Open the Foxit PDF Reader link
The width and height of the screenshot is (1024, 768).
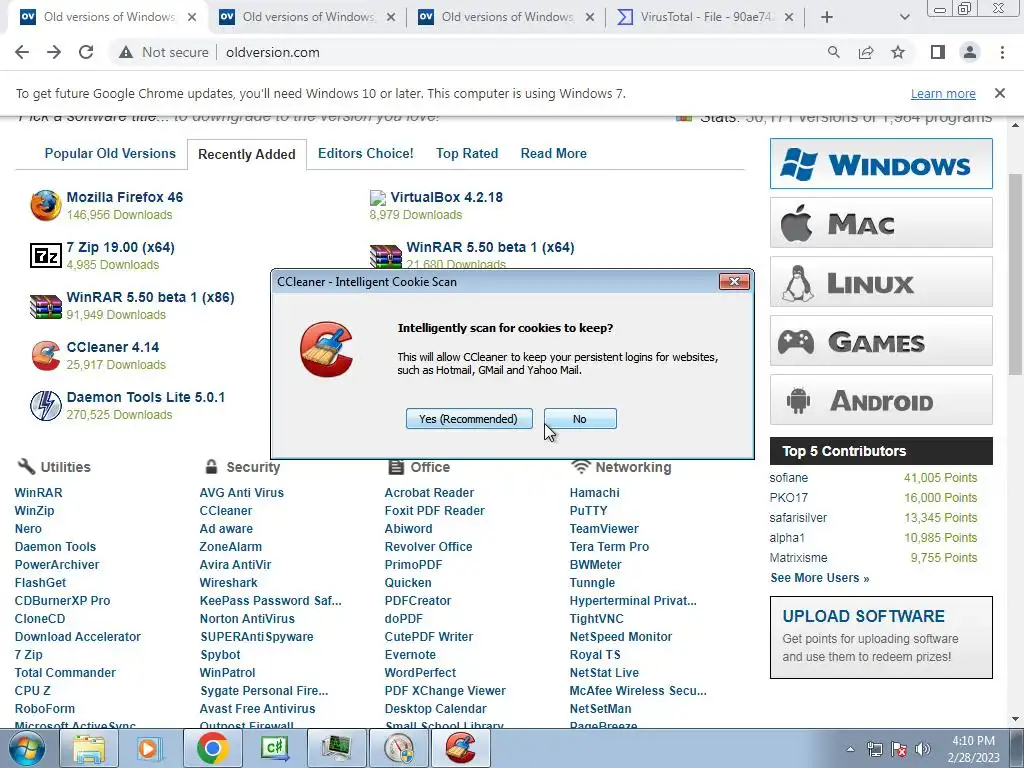[434, 511]
